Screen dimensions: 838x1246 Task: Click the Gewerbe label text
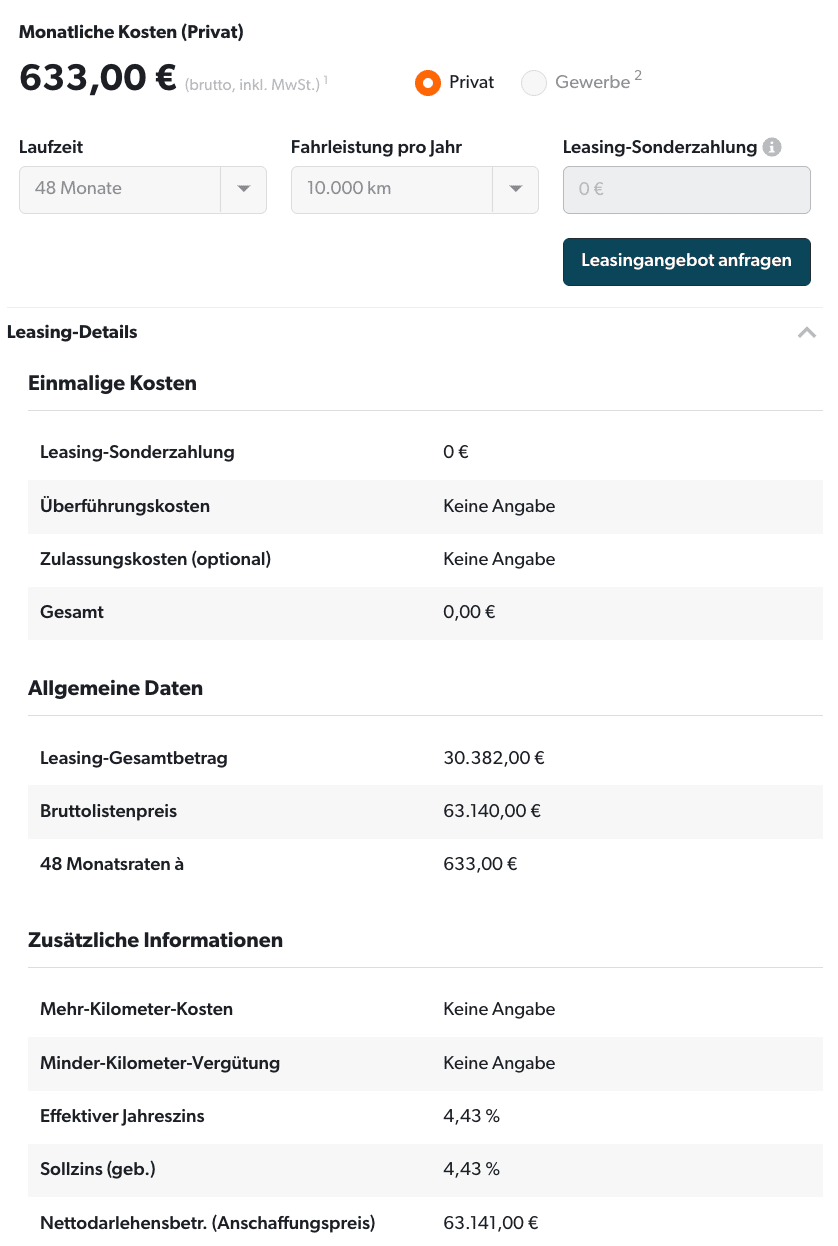(593, 83)
